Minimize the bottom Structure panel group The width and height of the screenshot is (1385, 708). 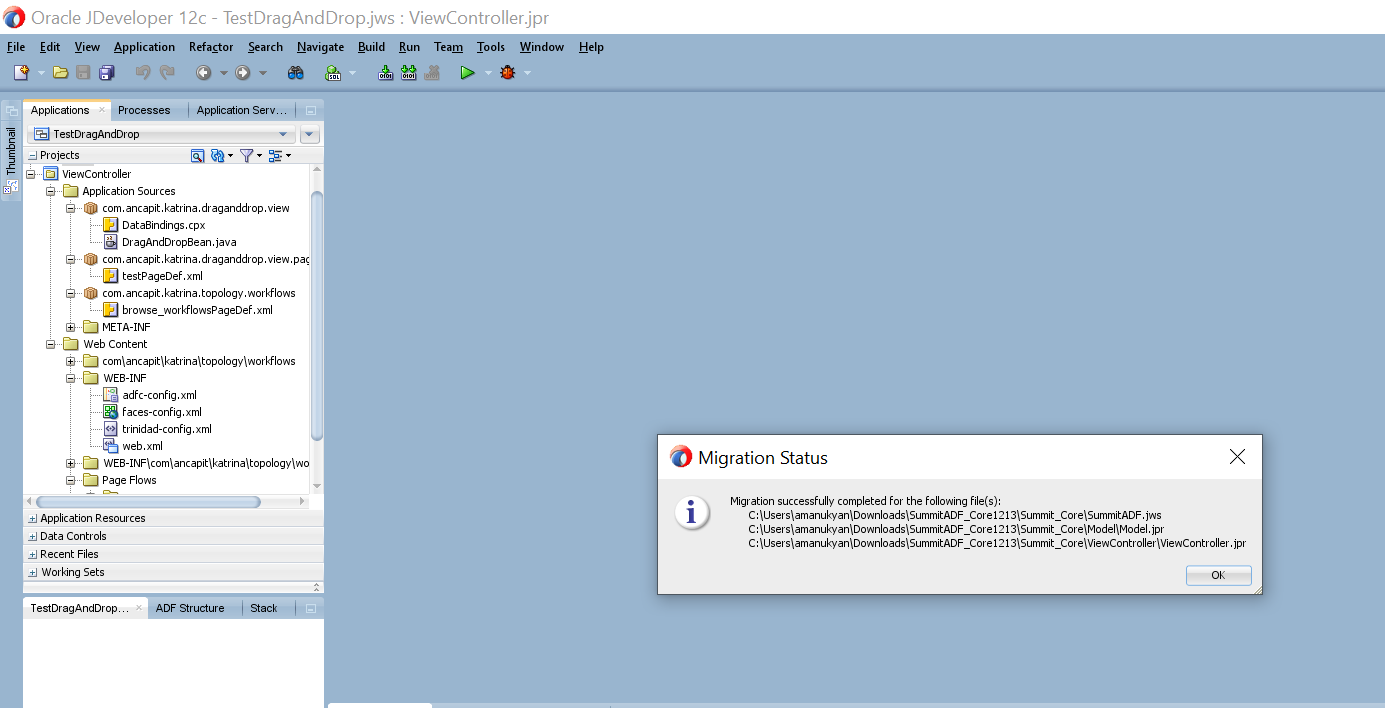pyautogui.click(x=311, y=608)
